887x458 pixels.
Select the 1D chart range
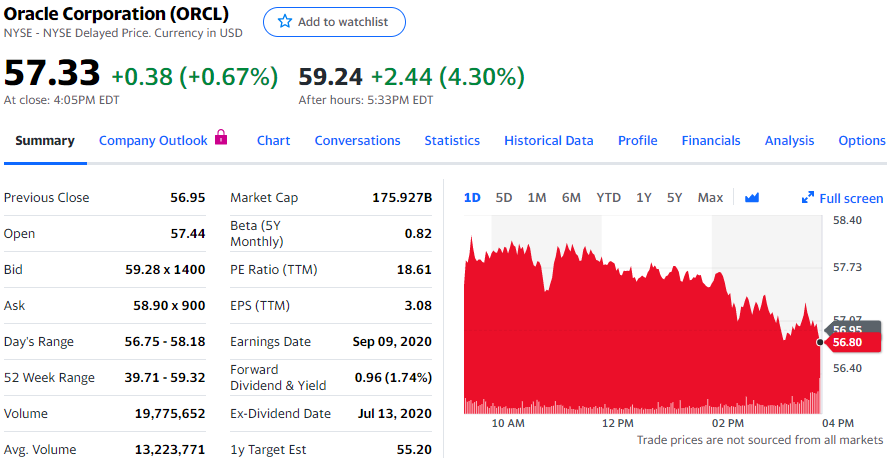click(x=472, y=198)
